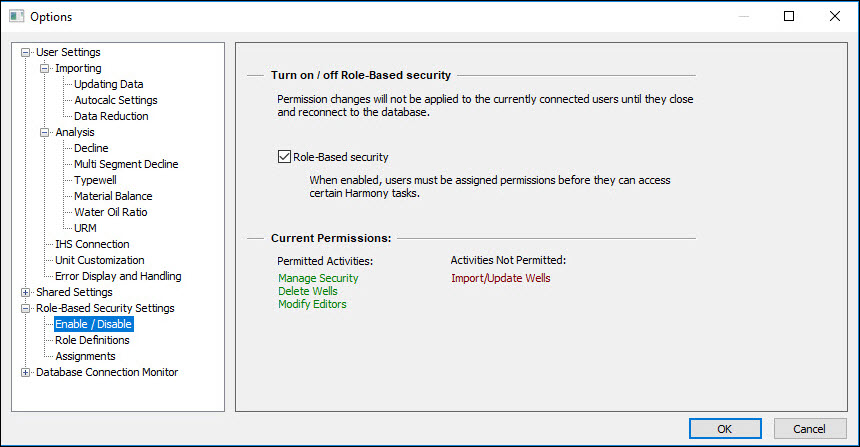
Task: Expand the Shared Settings node
Action: tap(26, 292)
